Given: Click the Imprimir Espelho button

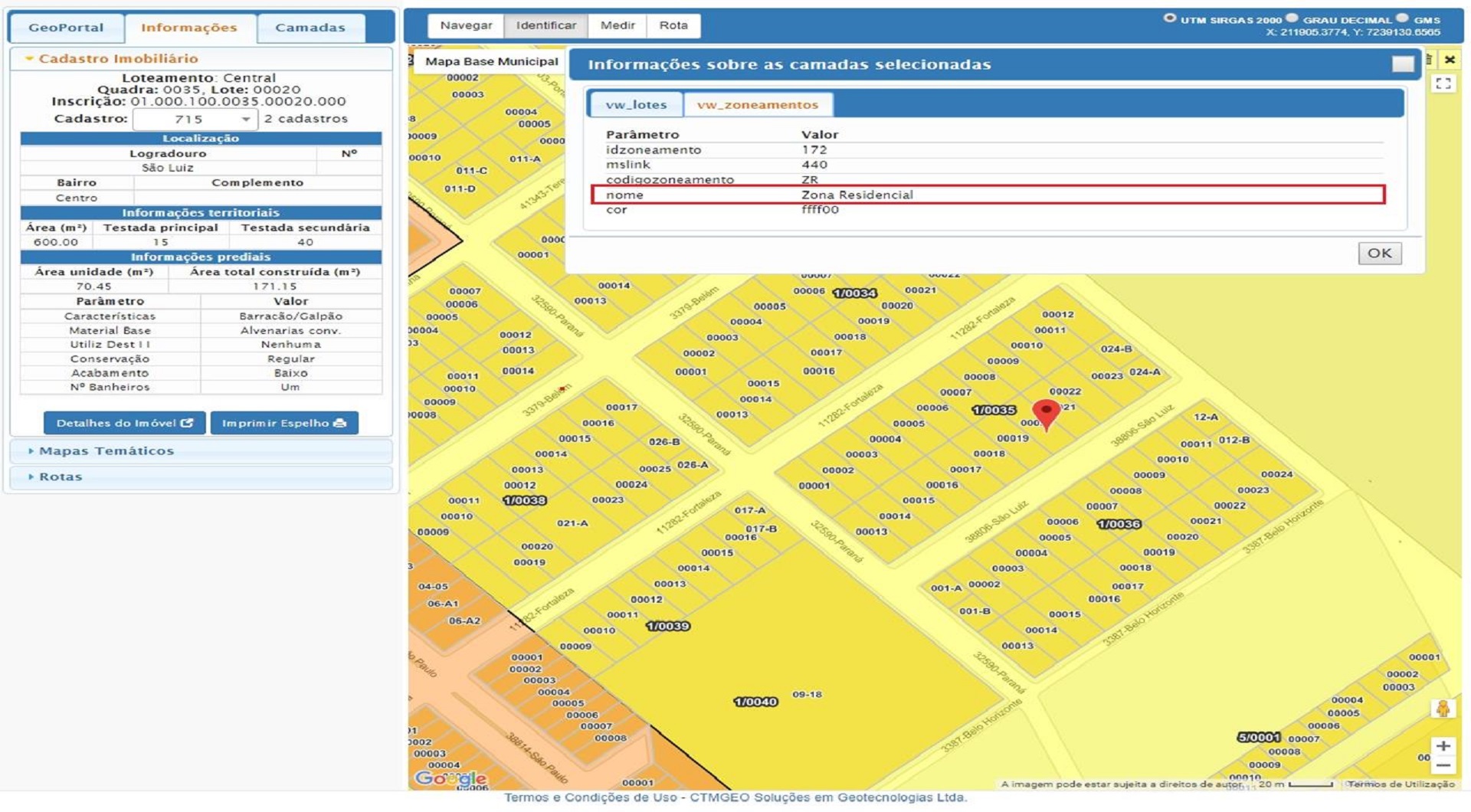Looking at the screenshot, I should tap(284, 423).
